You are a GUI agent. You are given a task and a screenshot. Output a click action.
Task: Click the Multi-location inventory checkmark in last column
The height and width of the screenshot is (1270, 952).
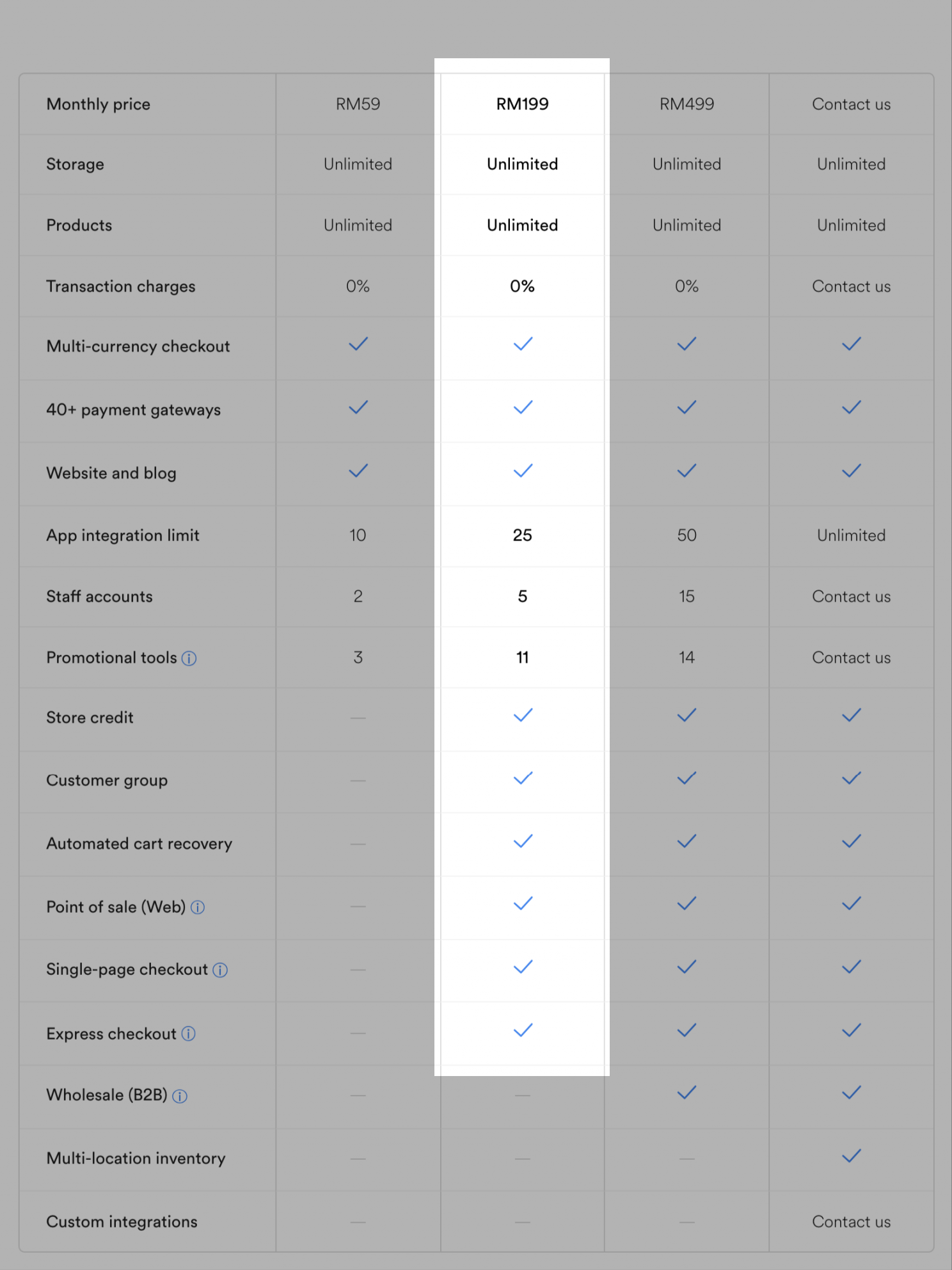(851, 1156)
